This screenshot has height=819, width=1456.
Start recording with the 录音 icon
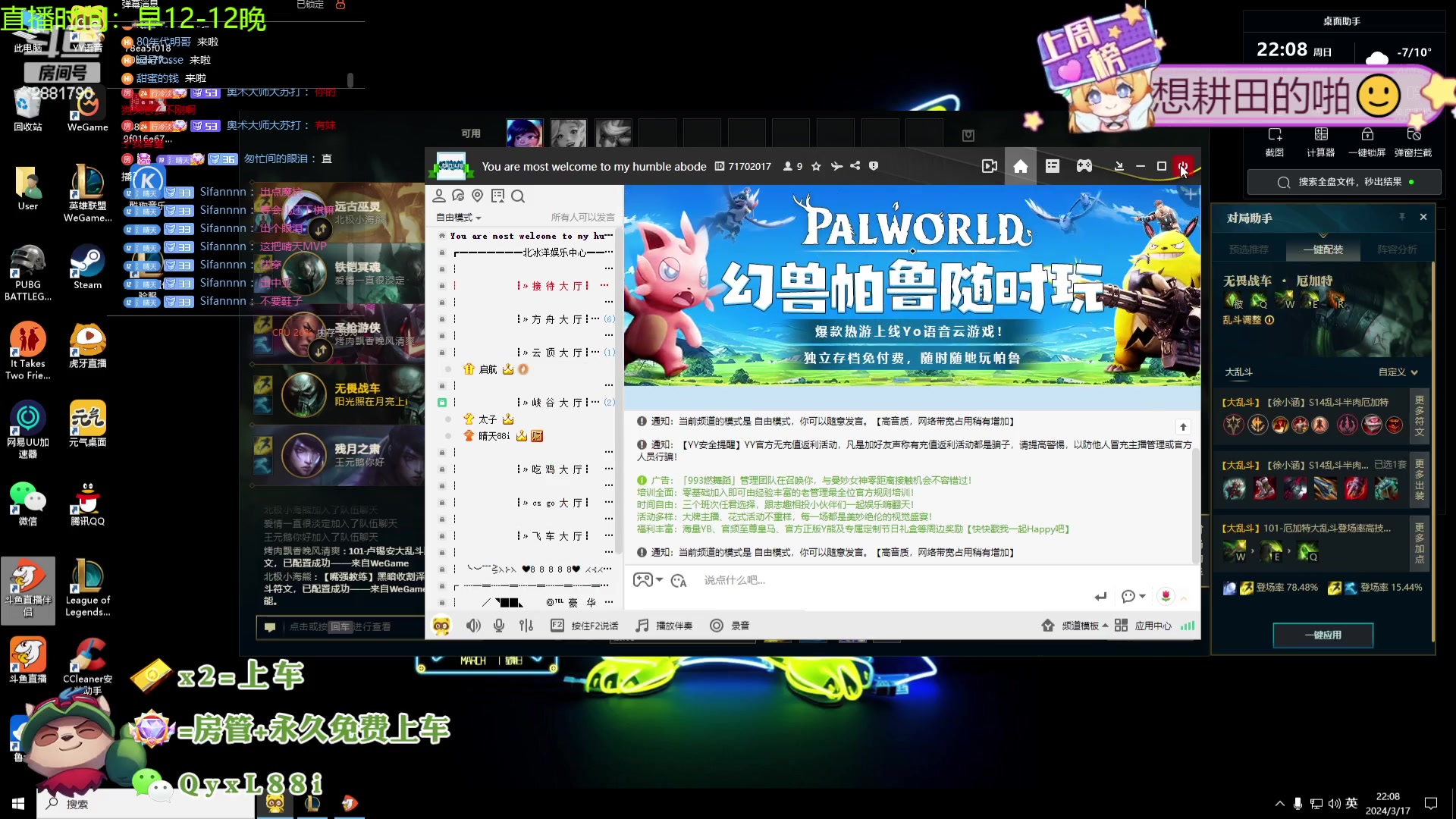[717, 625]
